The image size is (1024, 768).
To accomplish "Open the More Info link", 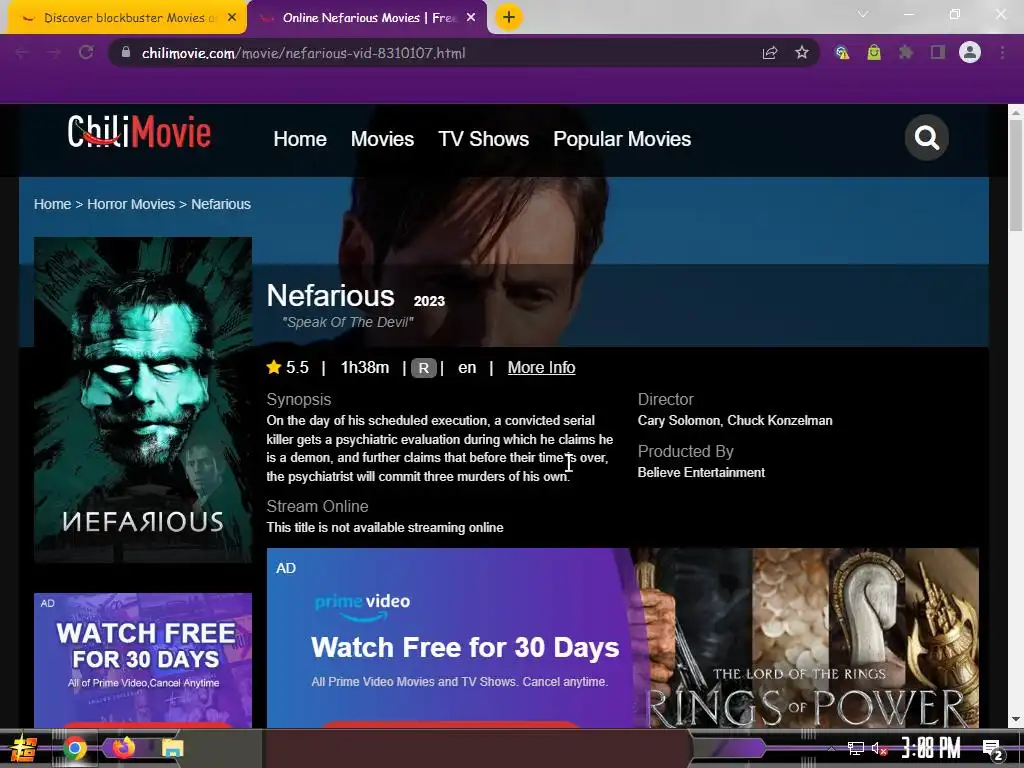I will tap(541, 368).
